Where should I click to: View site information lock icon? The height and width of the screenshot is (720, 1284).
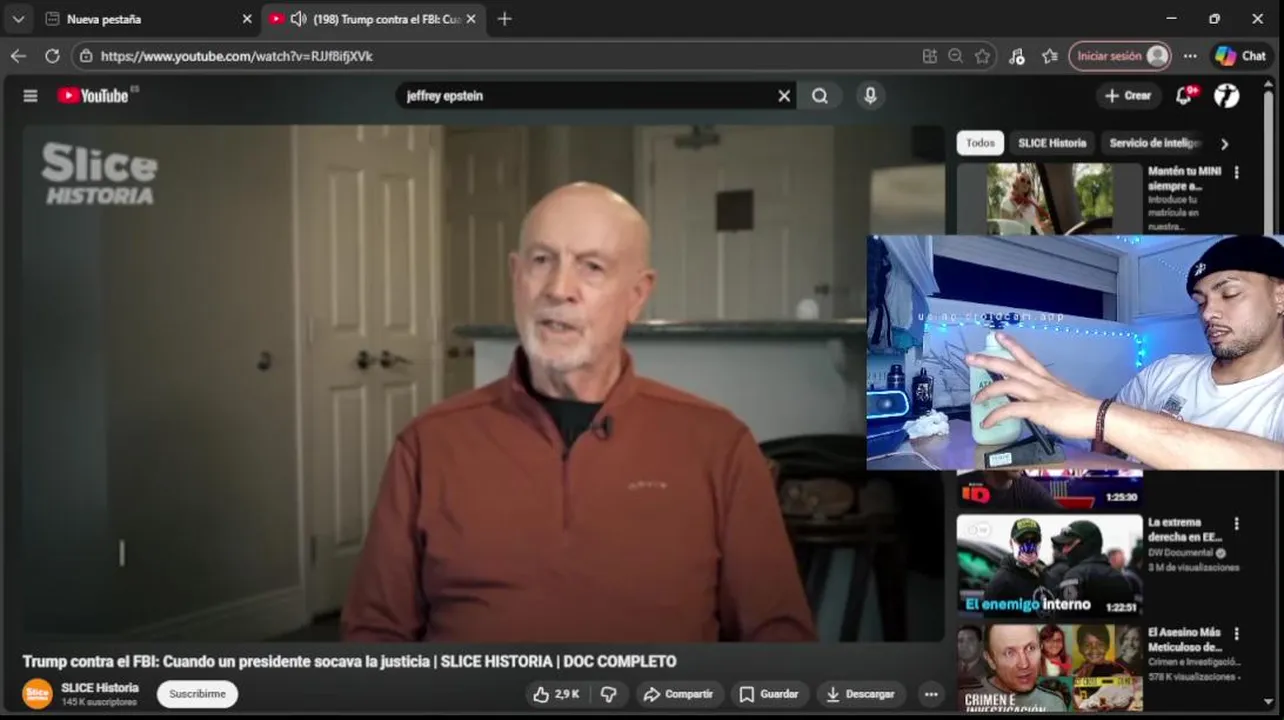(x=87, y=56)
